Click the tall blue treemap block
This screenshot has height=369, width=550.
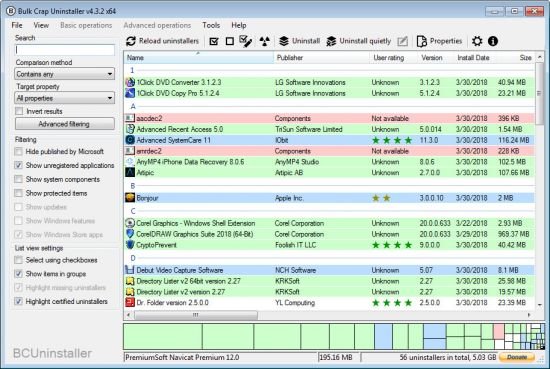[383, 337]
